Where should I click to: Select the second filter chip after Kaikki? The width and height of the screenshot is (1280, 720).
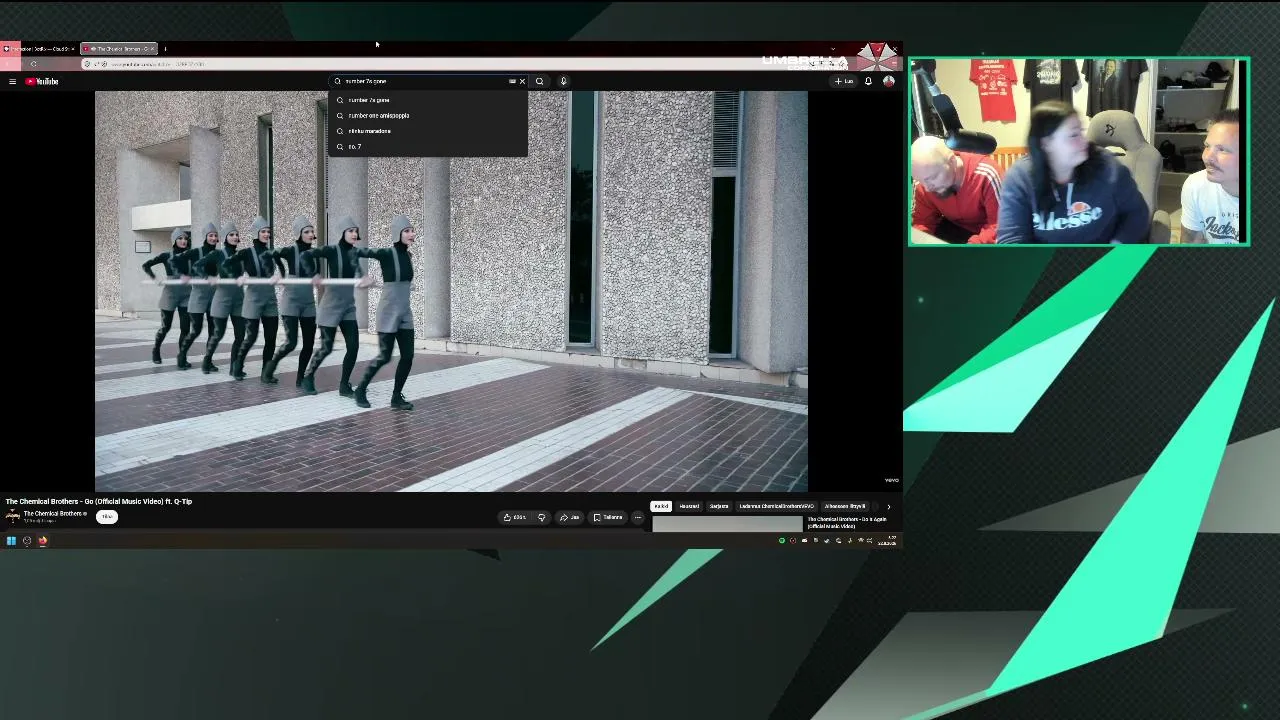pos(689,506)
